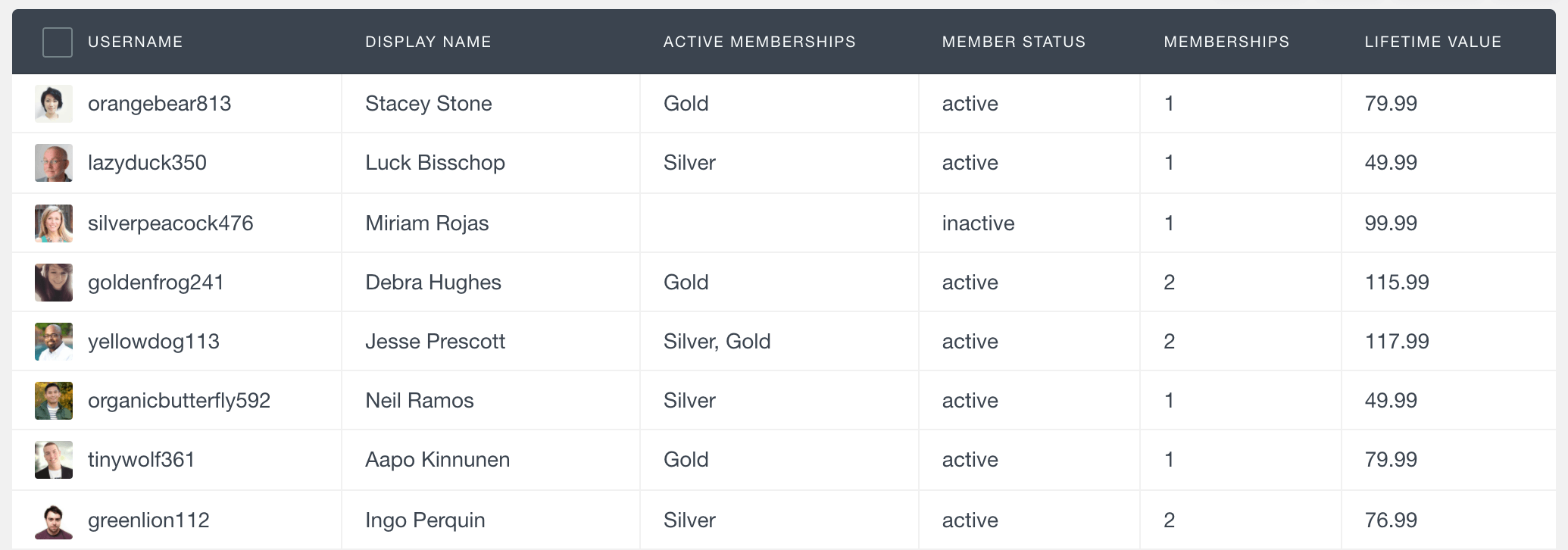Open the orangebear813 username link
This screenshot has width=1568, height=550.
pyautogui.click(x=160, y=104)
